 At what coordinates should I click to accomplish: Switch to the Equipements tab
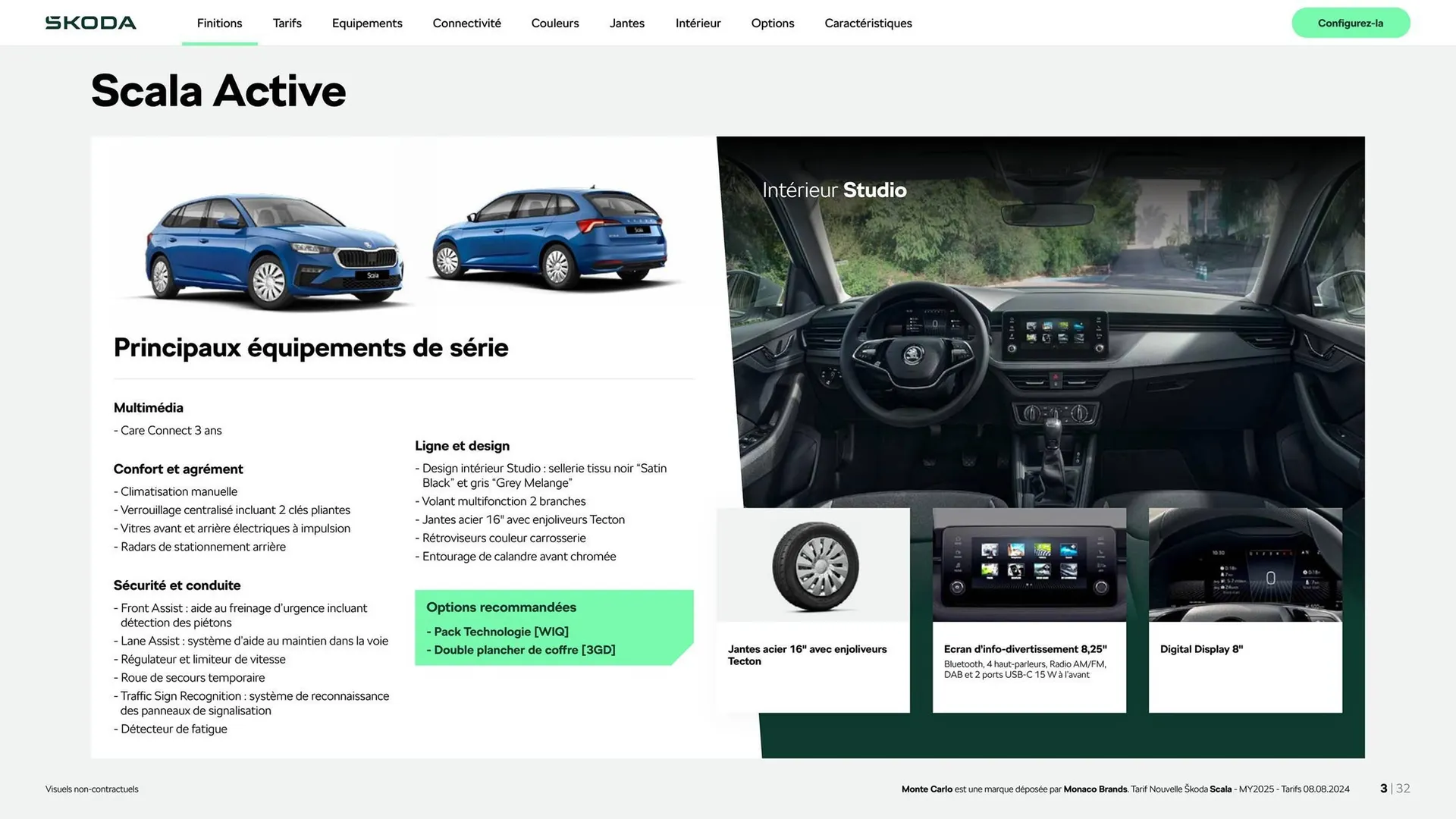(366, 23)
